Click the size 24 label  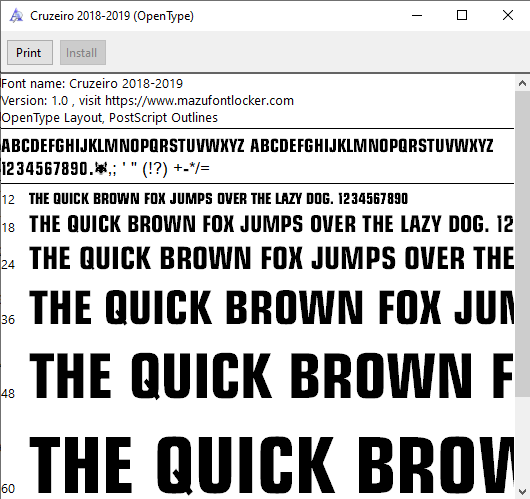click(x=8, y=264)
